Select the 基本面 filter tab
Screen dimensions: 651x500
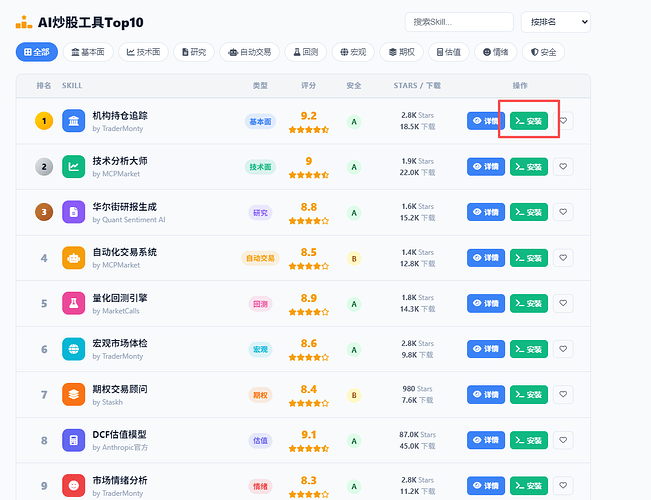(88, 52)
